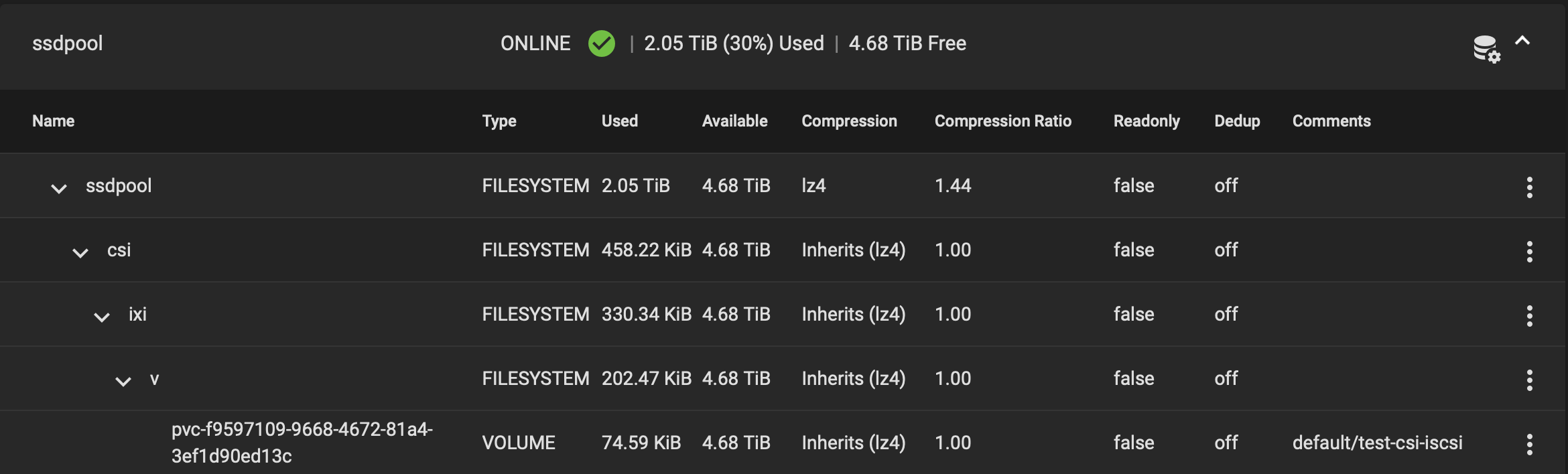Open actions menu for the pvc volume row
This screenshot has height=474, width=1568.
(1529, 445)
